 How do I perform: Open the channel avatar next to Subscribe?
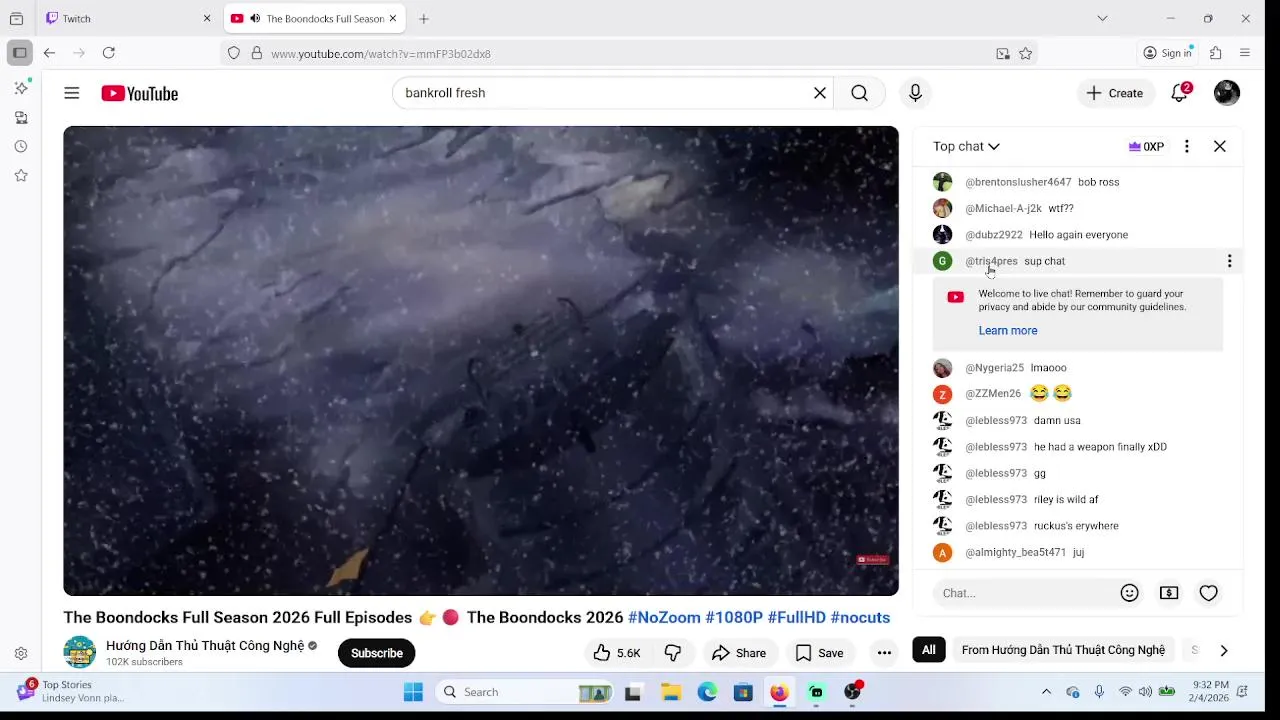tap(80, 652)
